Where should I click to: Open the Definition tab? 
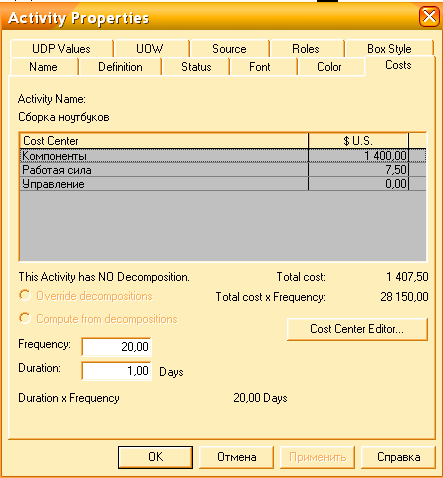tap(120, 67)
